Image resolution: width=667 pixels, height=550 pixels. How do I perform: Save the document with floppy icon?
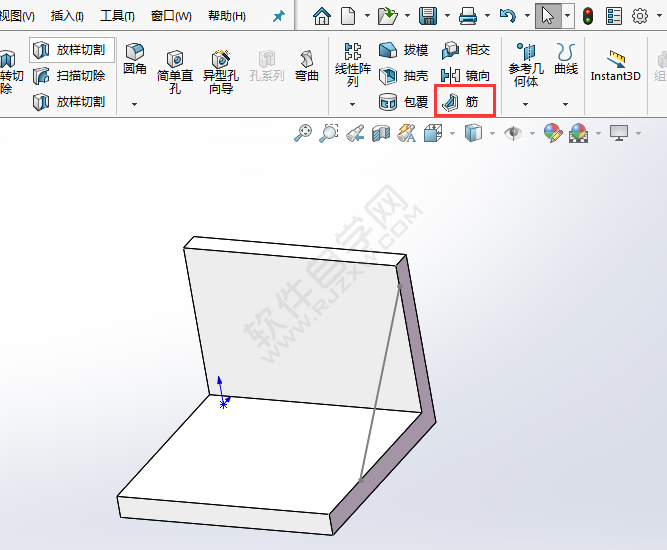(428, 16)
